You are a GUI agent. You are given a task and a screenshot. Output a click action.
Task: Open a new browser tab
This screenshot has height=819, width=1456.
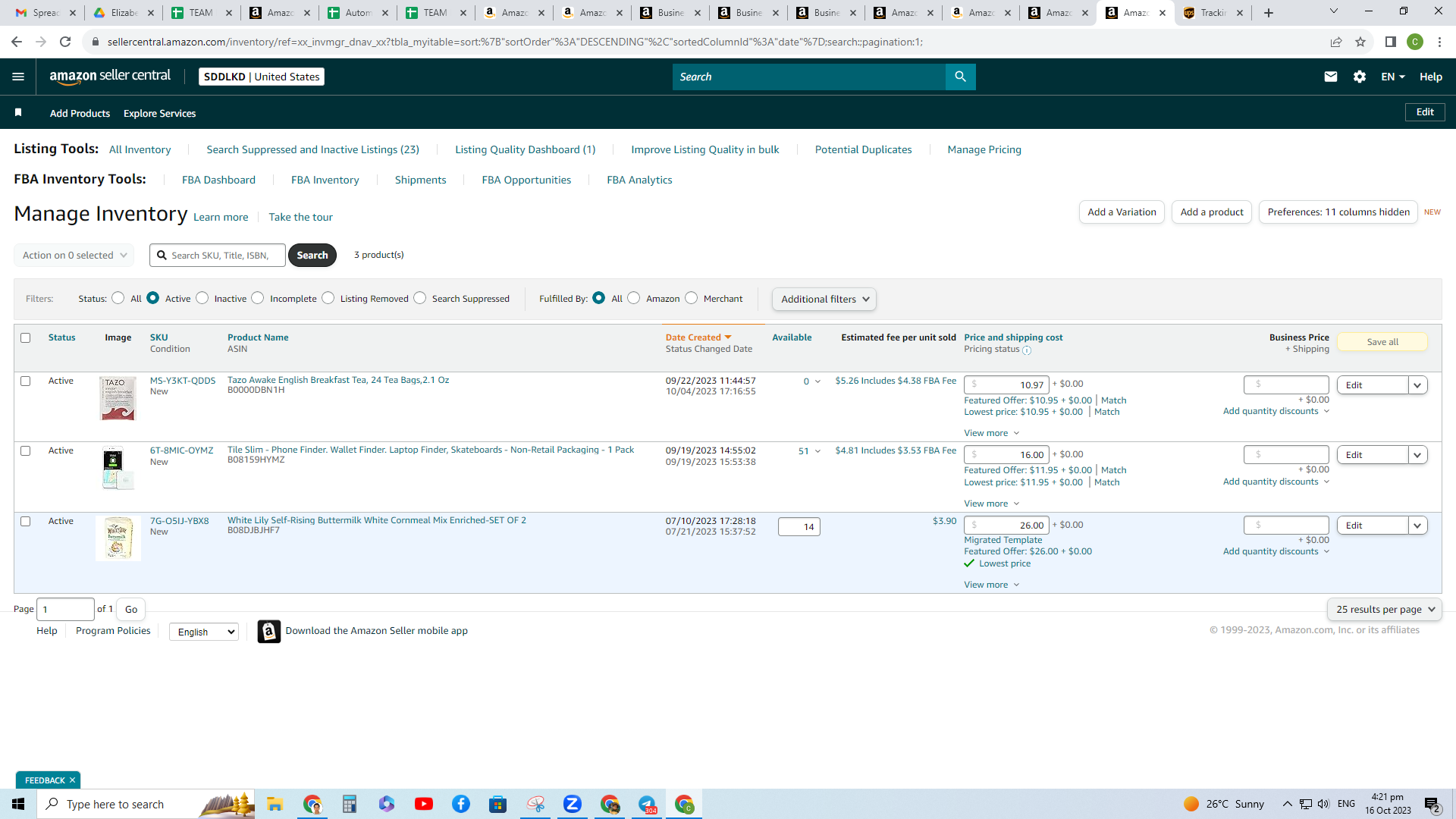1269,13
